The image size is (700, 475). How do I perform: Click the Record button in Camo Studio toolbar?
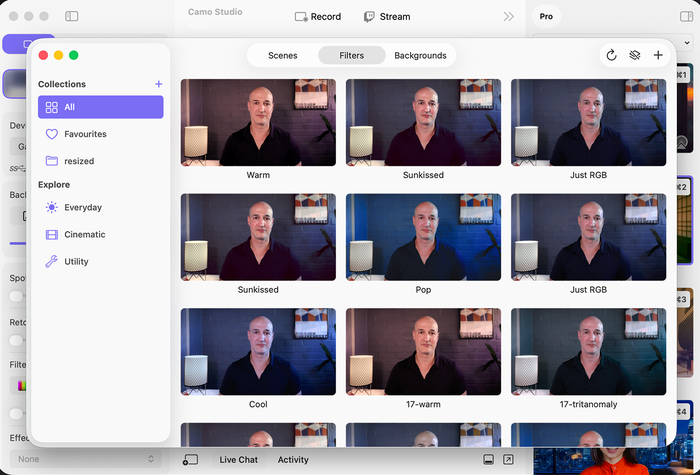(x=318, y=17)
